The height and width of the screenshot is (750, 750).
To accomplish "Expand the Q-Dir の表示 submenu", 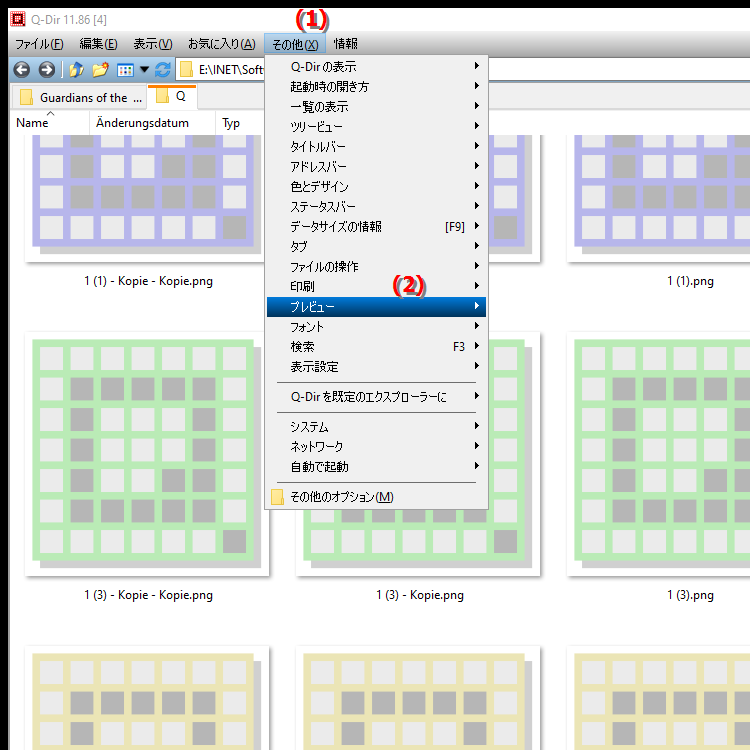I will coord(376,66).
